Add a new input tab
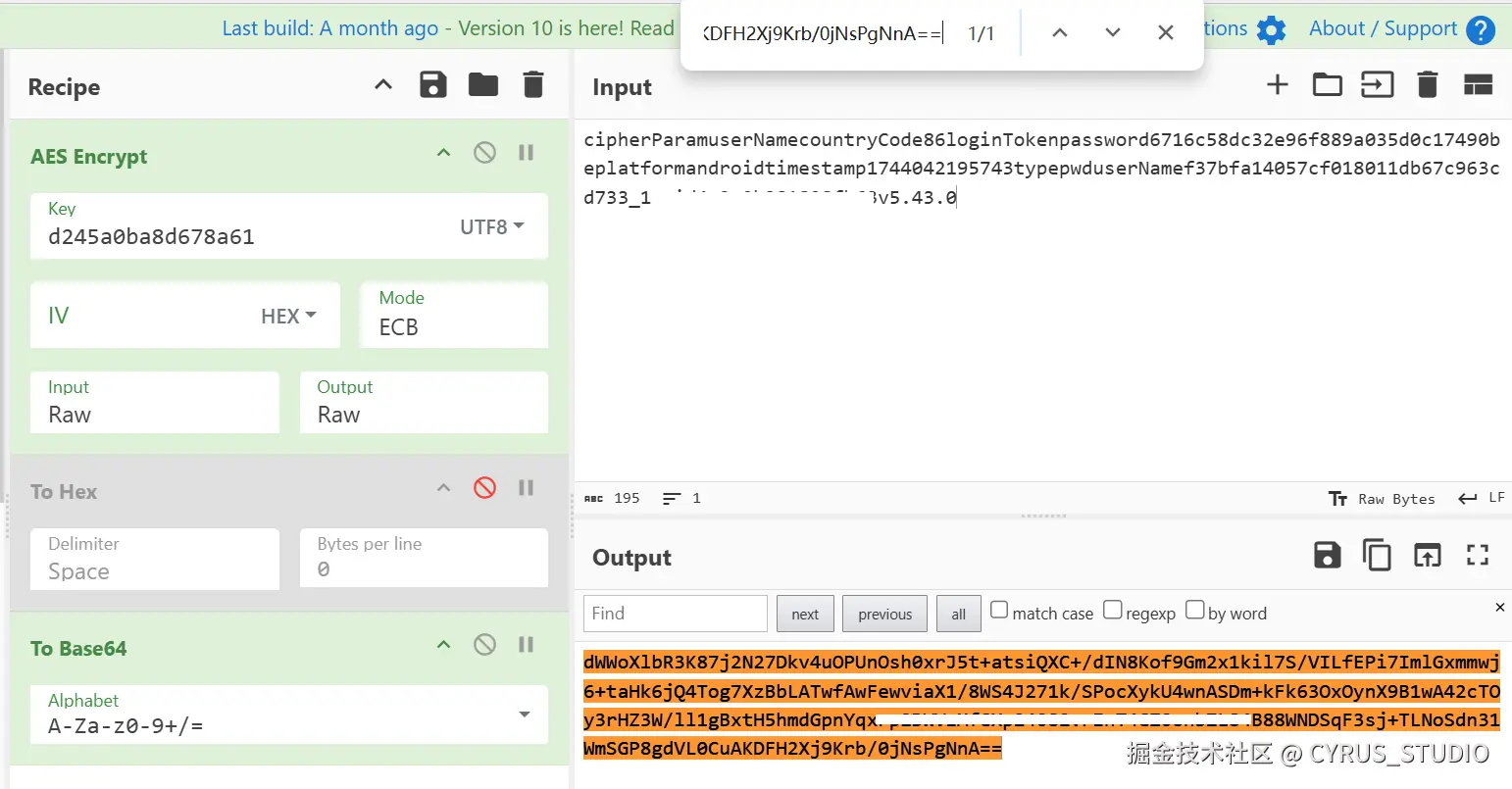The width and height of the screenshot is (1512, 789). 1277,85
